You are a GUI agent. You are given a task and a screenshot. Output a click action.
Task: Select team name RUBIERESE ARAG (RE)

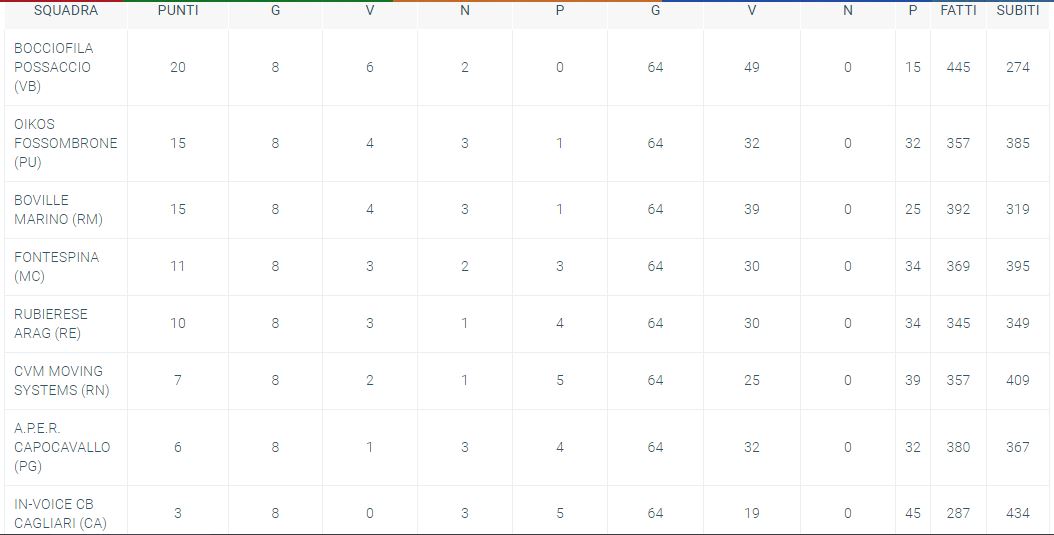click(x=51, y=323)
